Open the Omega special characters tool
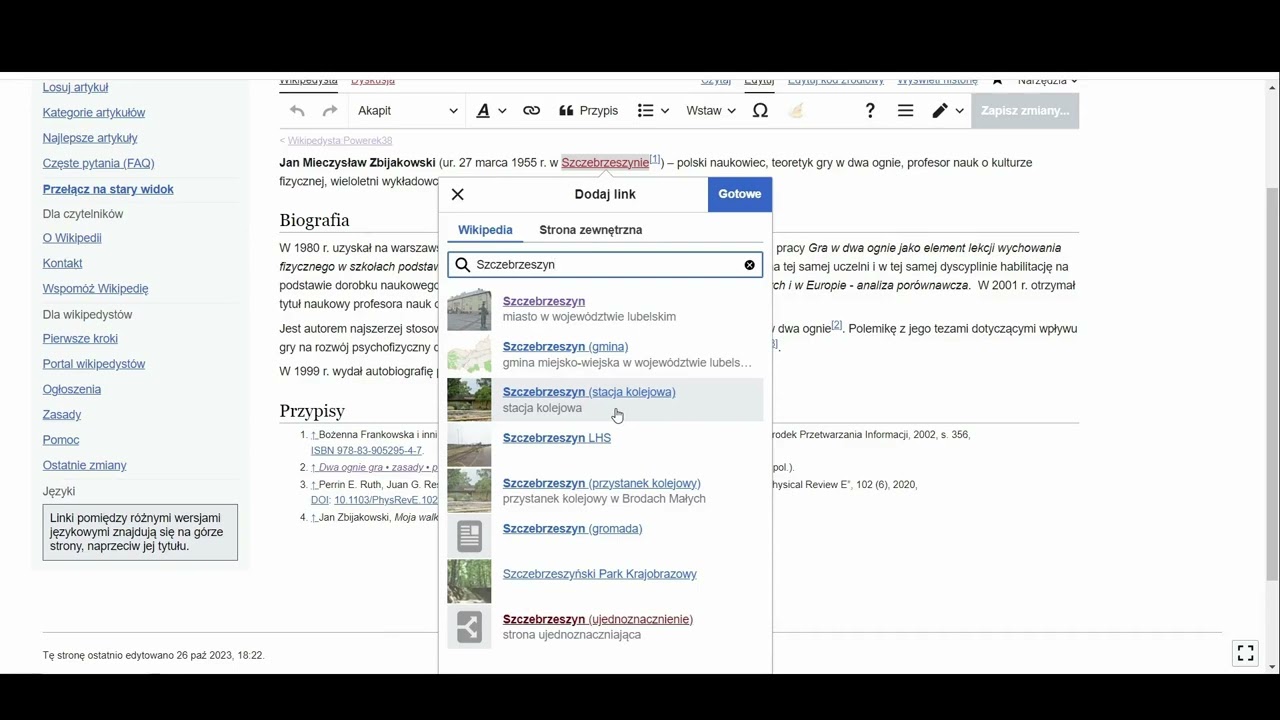The image size is (1280, 720). coord(760,111)
